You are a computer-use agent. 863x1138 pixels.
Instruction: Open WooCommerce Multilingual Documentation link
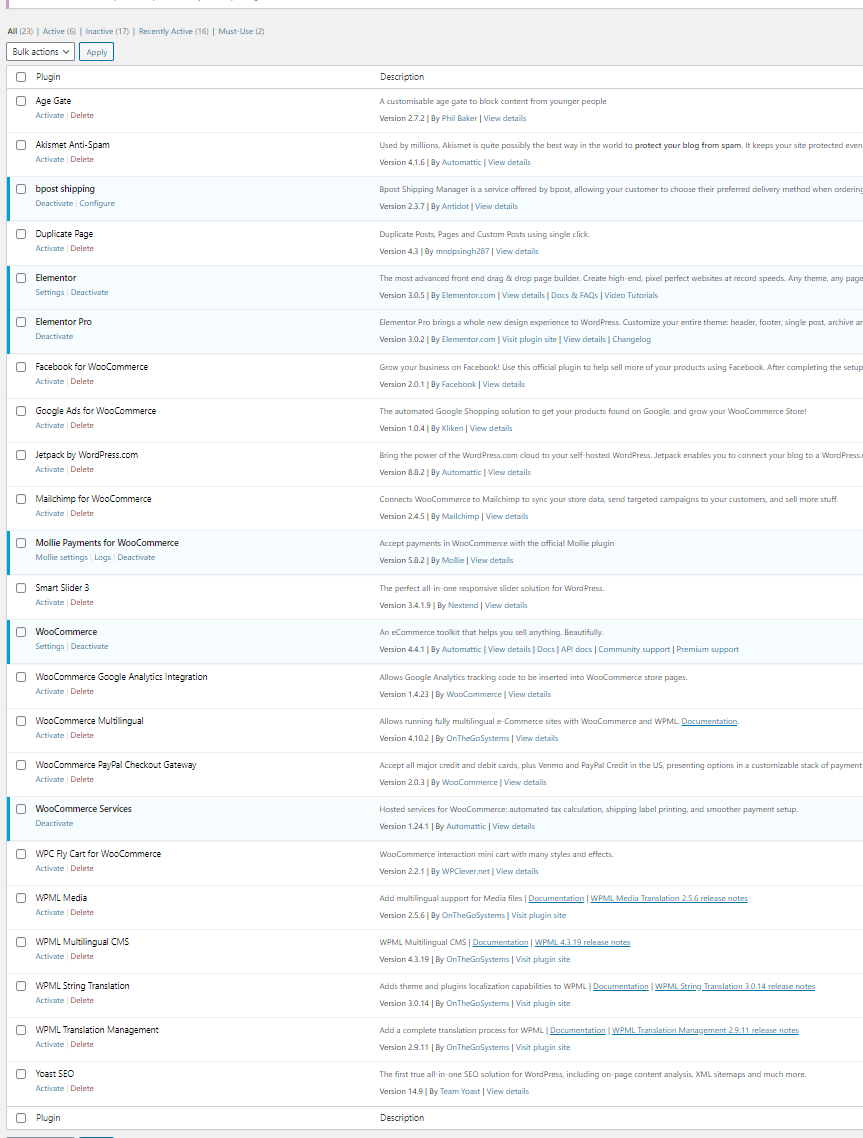(x=709, y=721)
